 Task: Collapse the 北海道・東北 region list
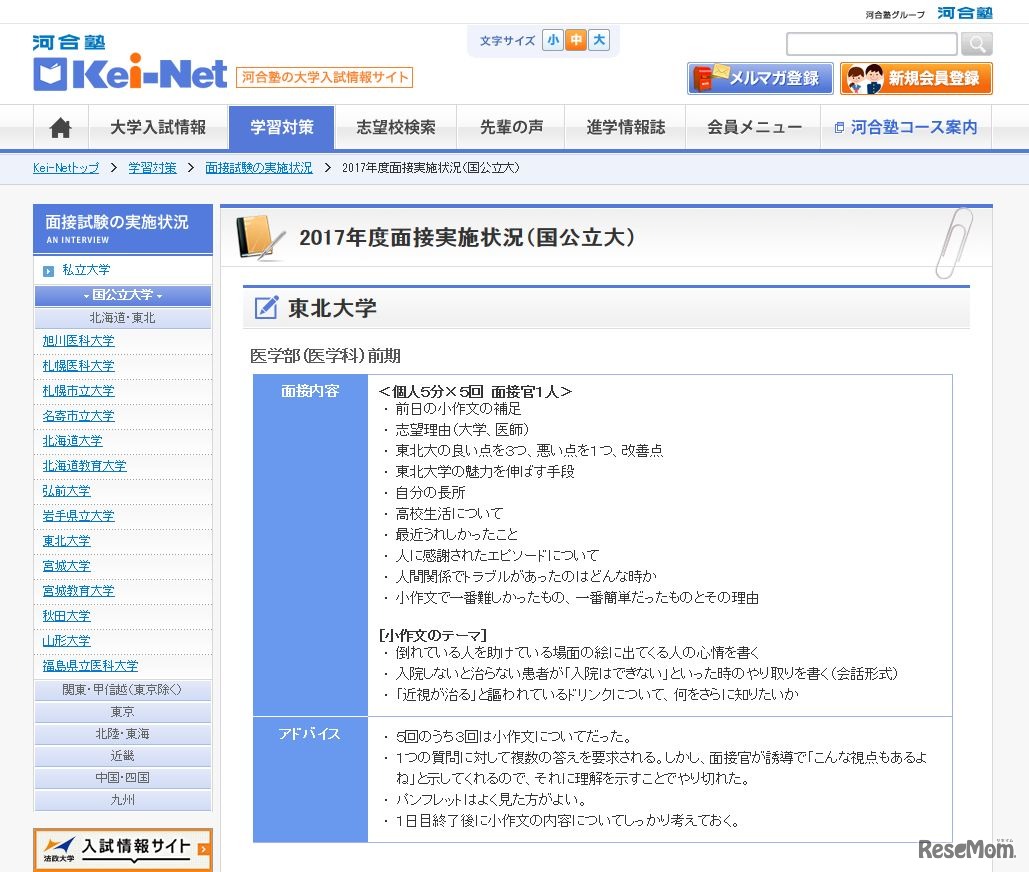click(123, 318)
